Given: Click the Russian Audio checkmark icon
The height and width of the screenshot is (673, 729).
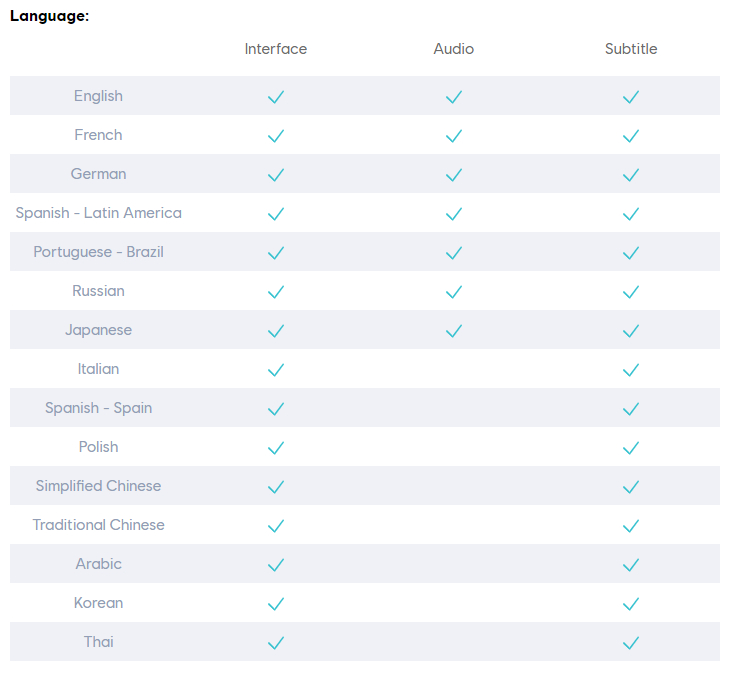Looking at the screenshot, I should (x=454, y=292).
